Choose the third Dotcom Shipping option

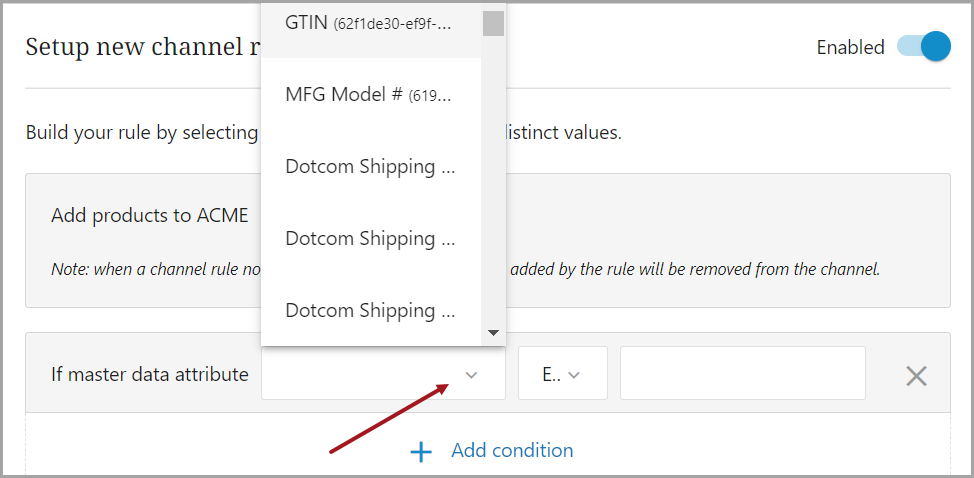point(370,311)
